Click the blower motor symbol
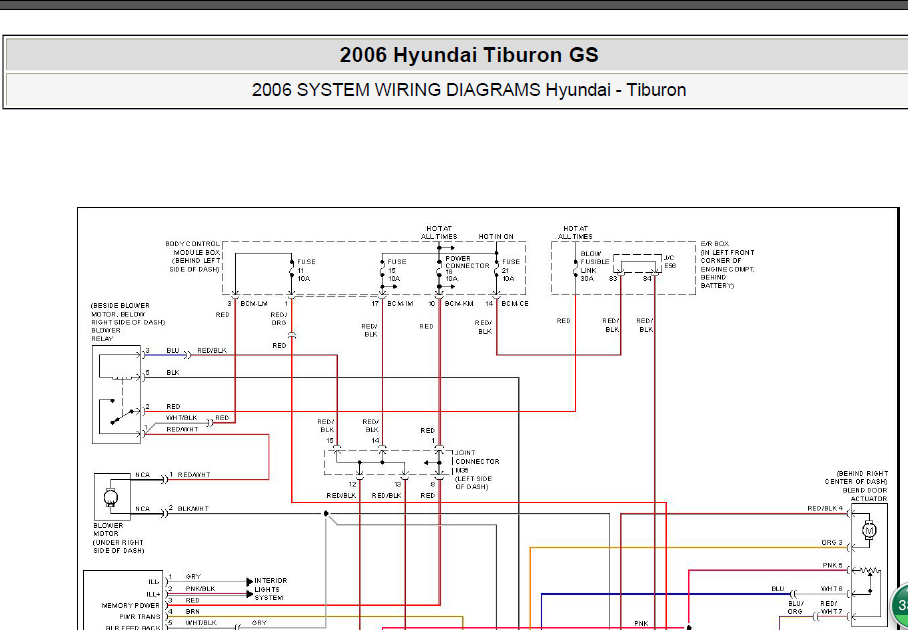 (111, 497)
